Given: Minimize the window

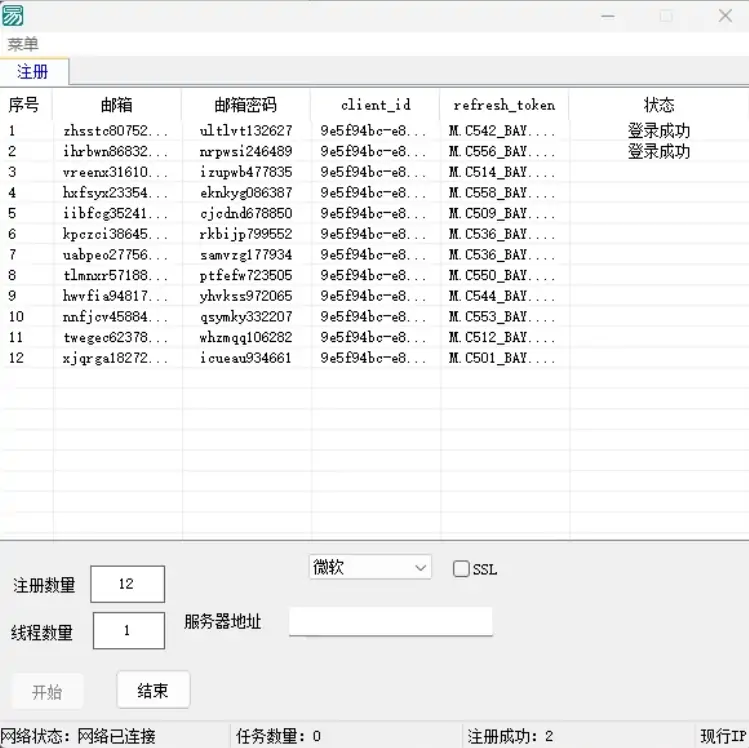Looking at the screenshot, I should (x=608, y=16).
